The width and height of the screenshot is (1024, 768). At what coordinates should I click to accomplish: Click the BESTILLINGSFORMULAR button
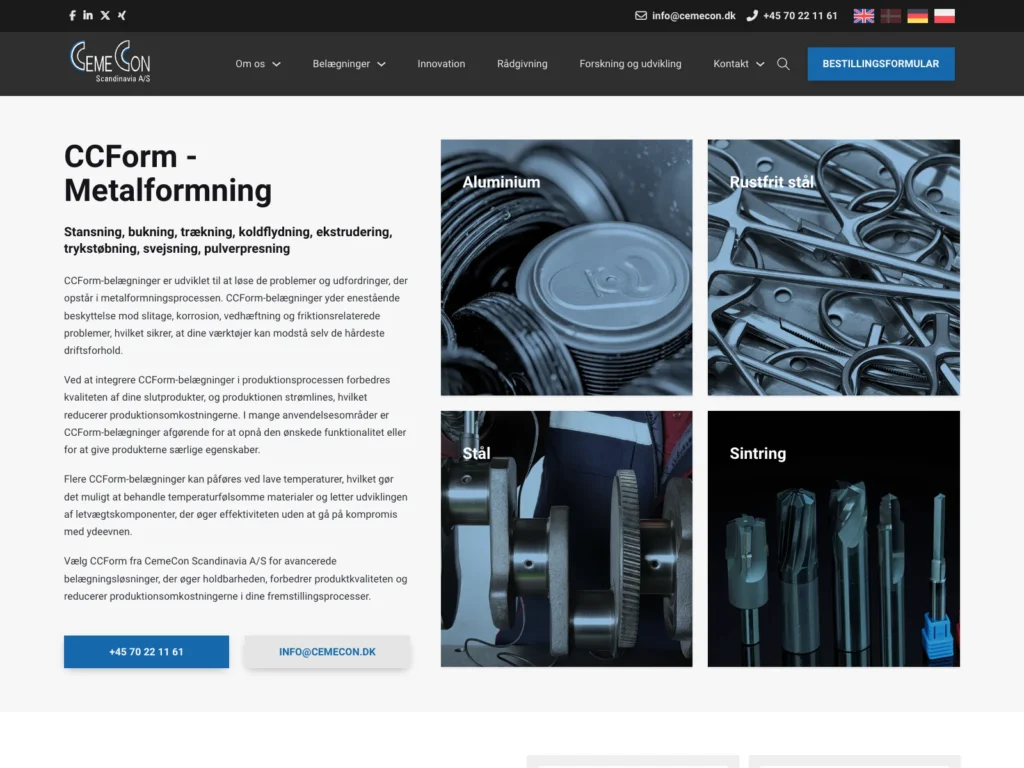pyautogui.click(x=881, y=64)
